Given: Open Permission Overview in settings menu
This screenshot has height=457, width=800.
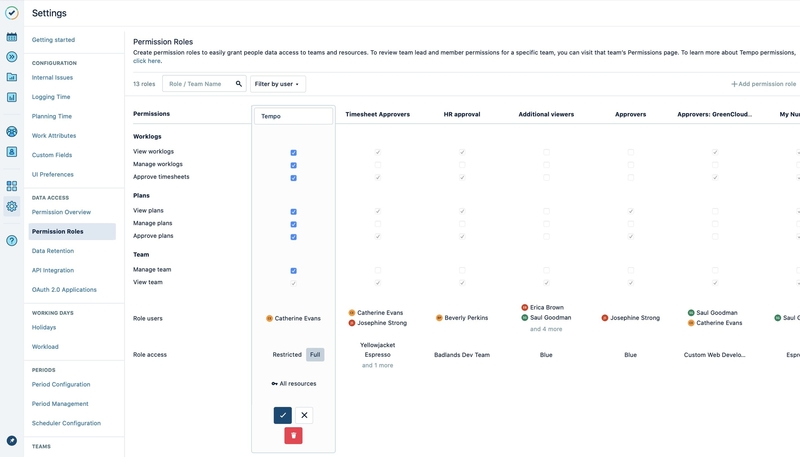Looking at the screenshot, I should (x=61, y=212).
